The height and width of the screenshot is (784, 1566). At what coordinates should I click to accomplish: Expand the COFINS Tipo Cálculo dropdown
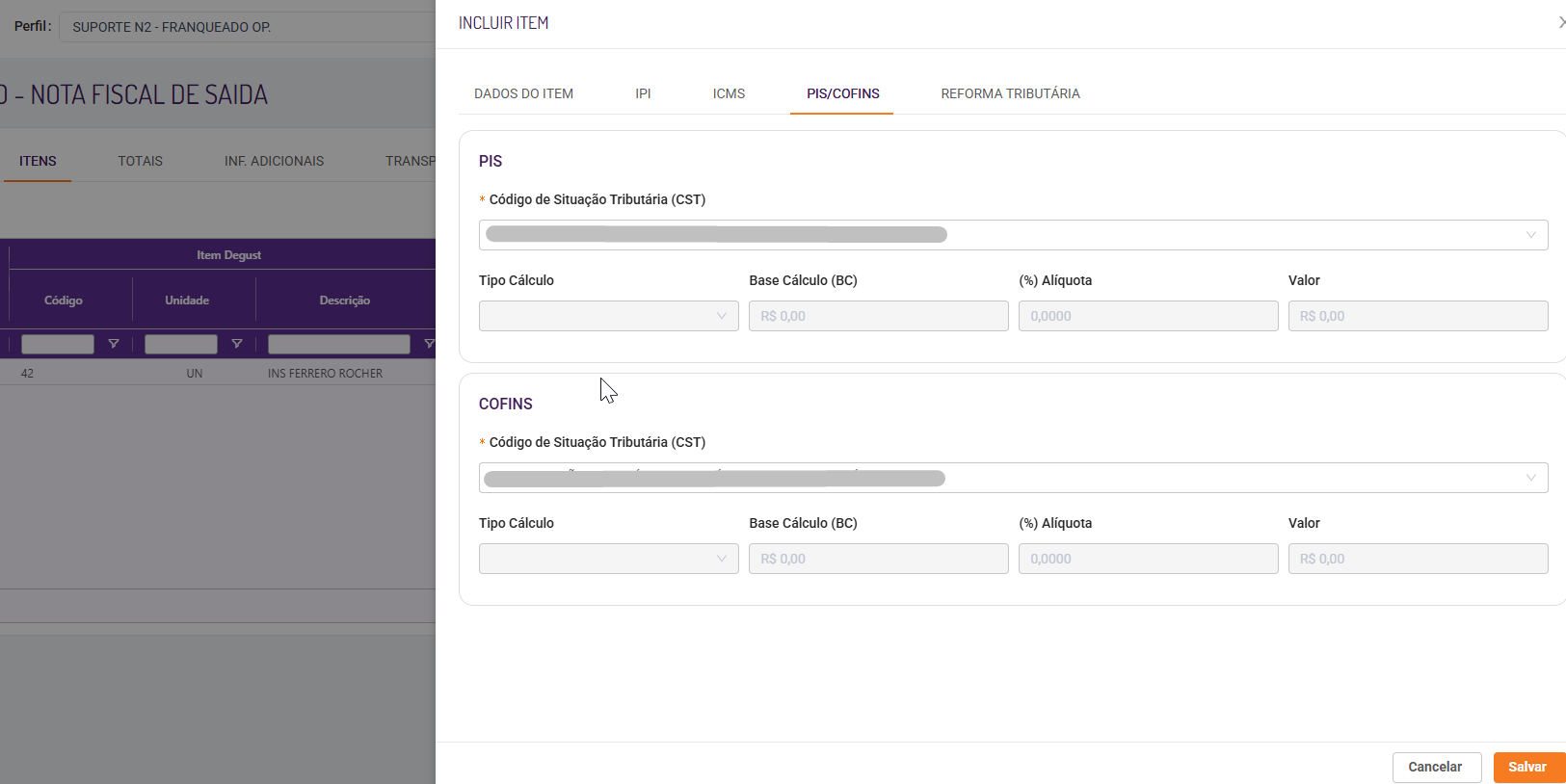608,559
